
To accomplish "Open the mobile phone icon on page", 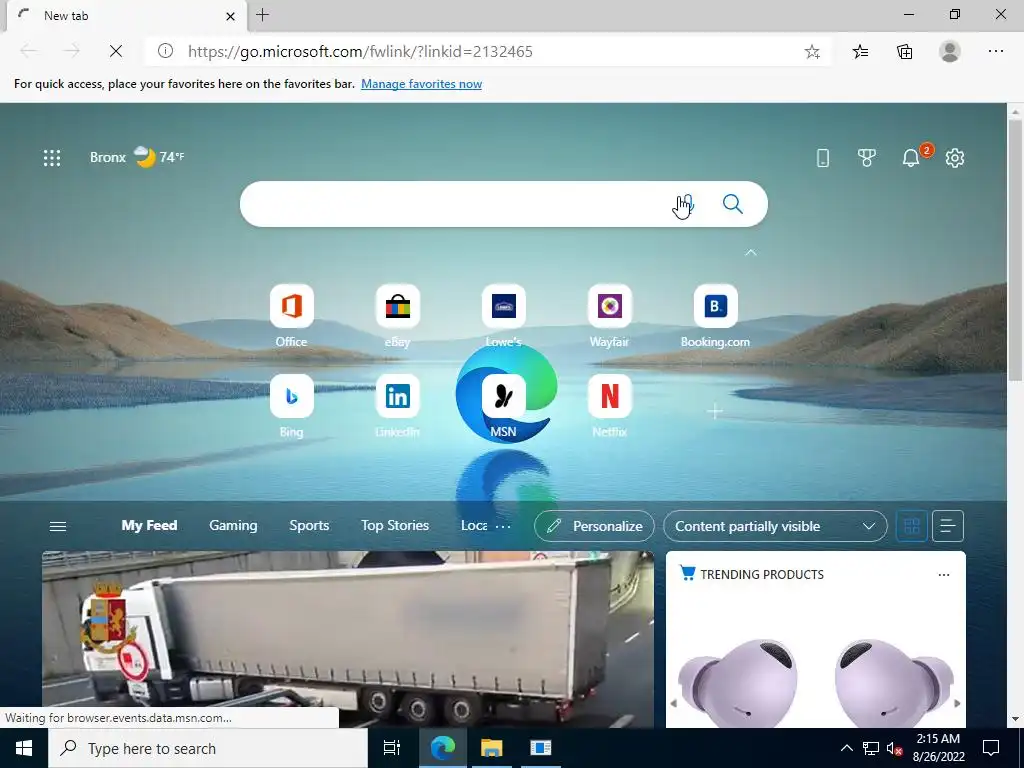I will click(x=823, y=158).
